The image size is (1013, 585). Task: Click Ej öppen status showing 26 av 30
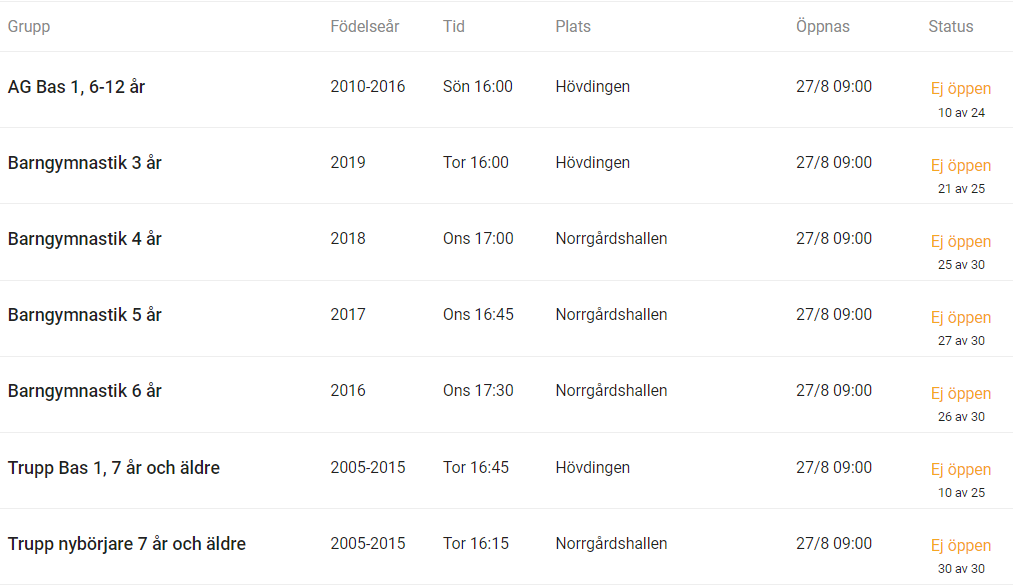pos(961,393)
